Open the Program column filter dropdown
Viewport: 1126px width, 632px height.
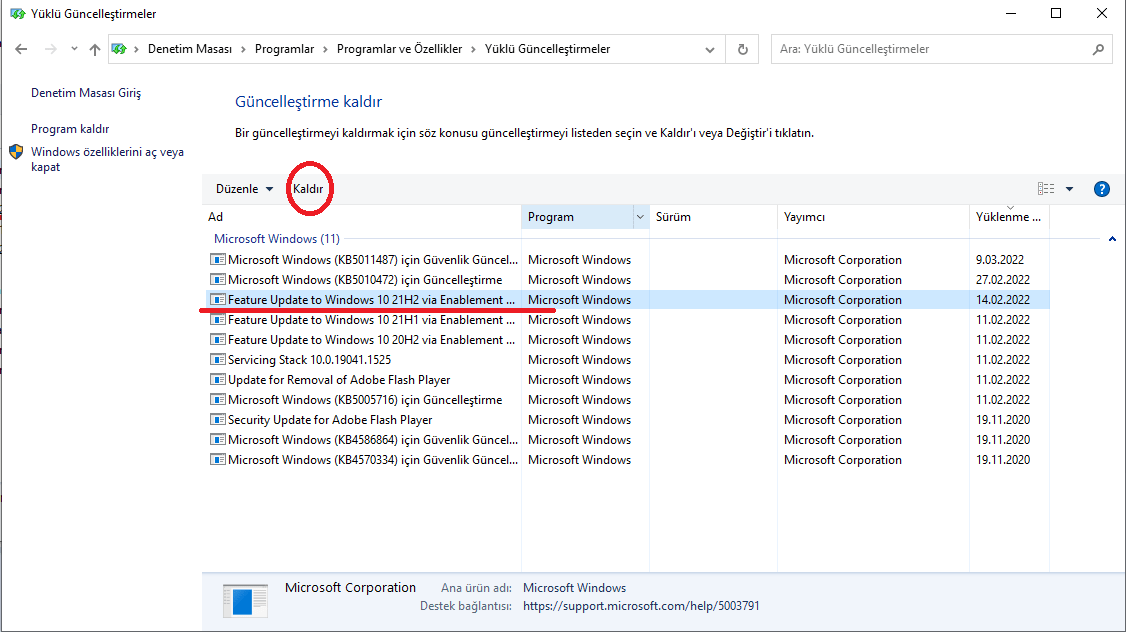[640, 217]
